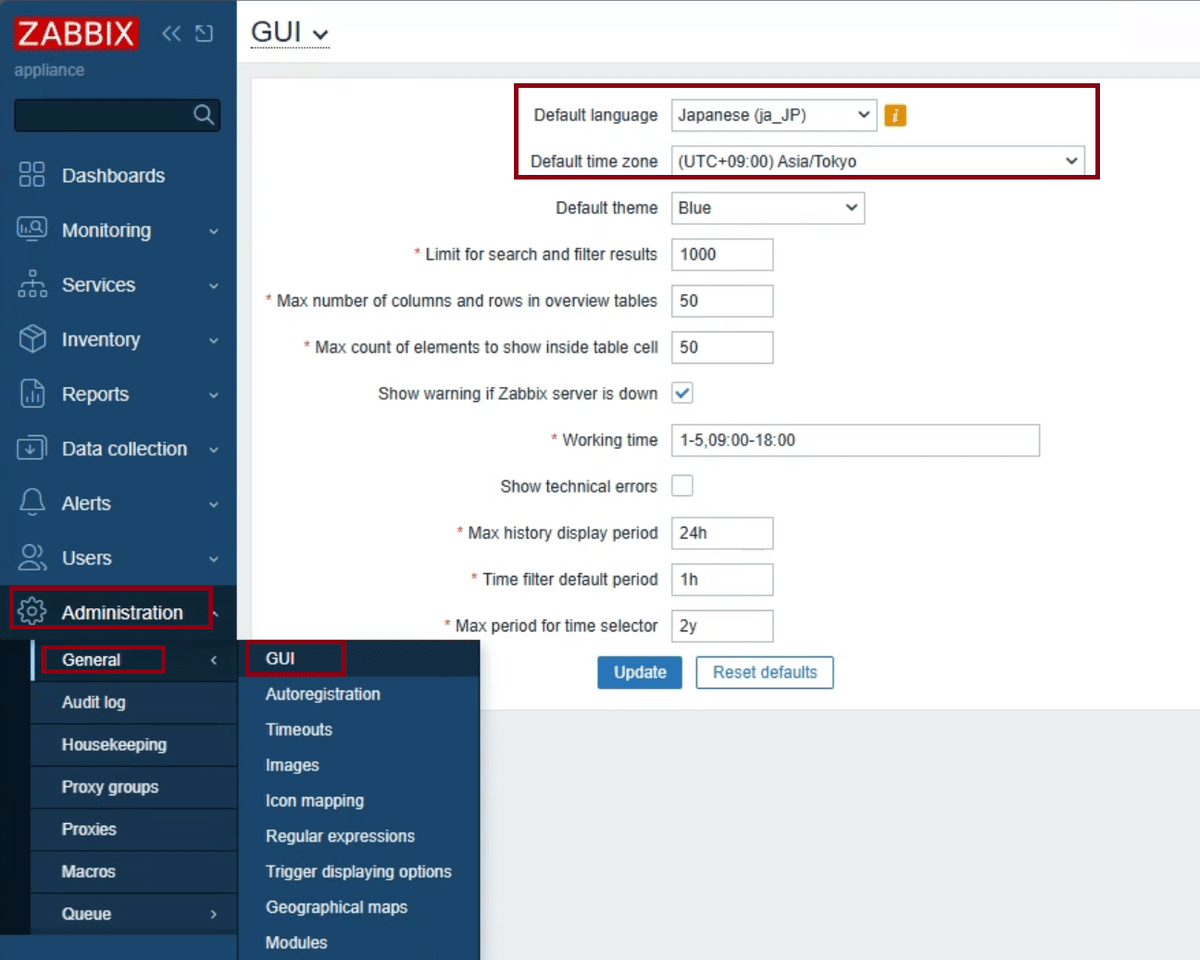Screen dimensions: 1200x960
Task: Click the Services sidebar icon
Action: (31, 285)
